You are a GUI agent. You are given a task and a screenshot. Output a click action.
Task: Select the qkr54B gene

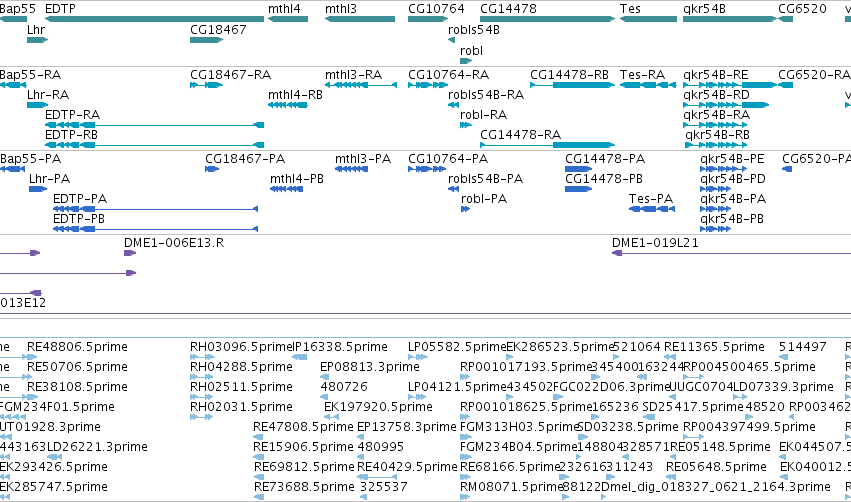coord(730,19)
